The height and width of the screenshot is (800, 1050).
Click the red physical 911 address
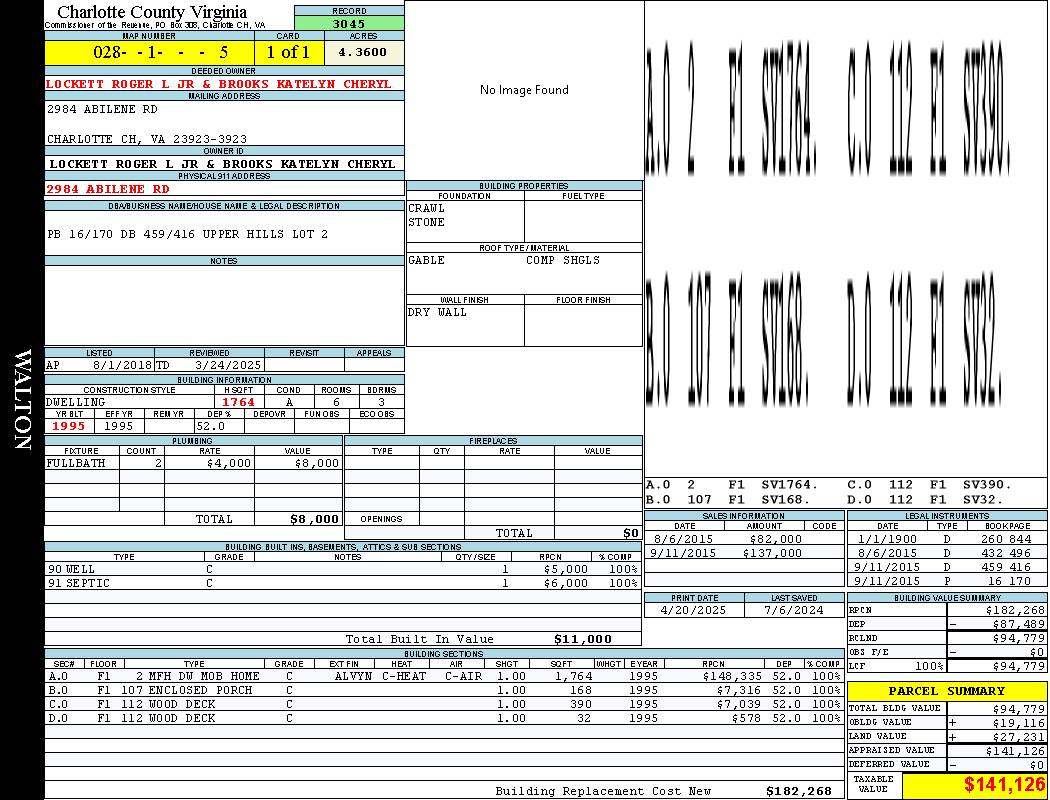(108, 189)
